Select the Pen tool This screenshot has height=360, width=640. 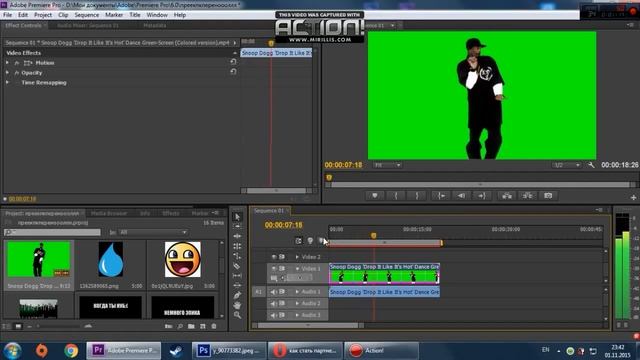pyautogui.click(x=238, y=295)
